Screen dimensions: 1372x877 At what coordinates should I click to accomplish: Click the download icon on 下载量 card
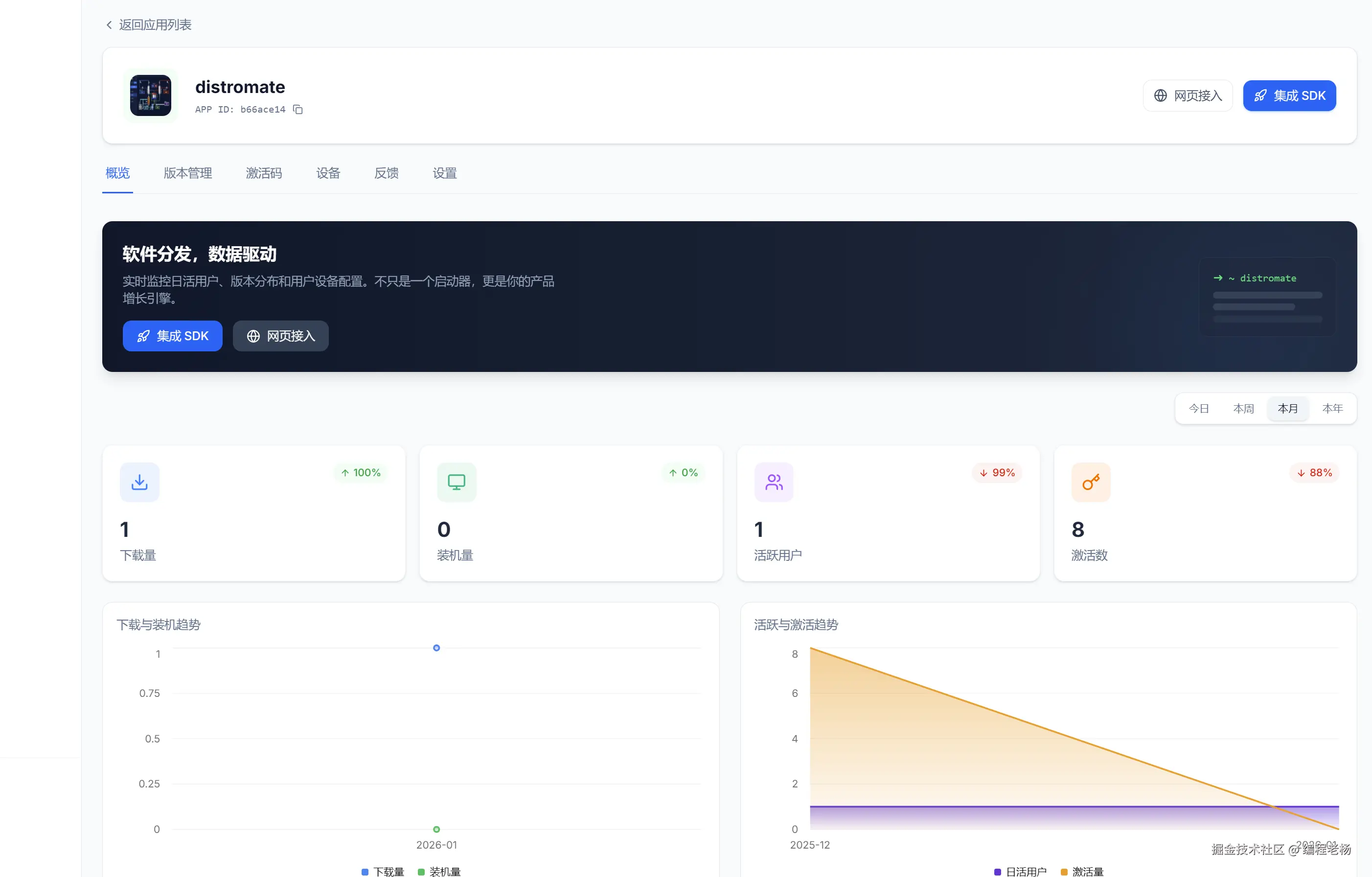pyautogui.click(x=139, y=482)
